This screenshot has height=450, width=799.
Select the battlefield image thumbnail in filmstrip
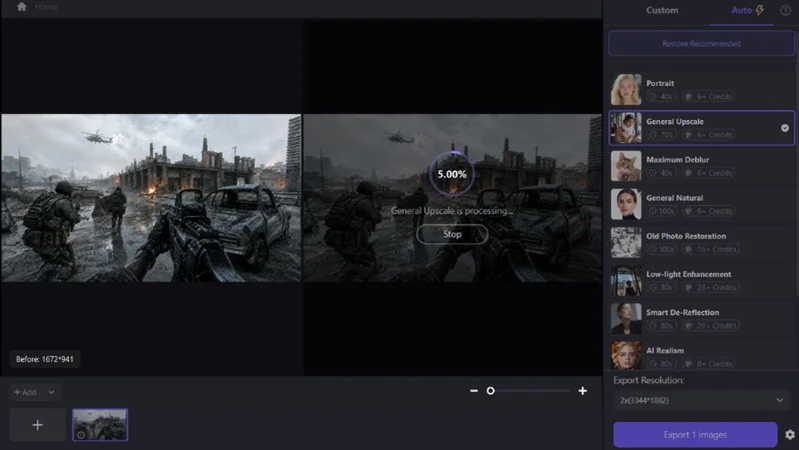click(100, 425)
